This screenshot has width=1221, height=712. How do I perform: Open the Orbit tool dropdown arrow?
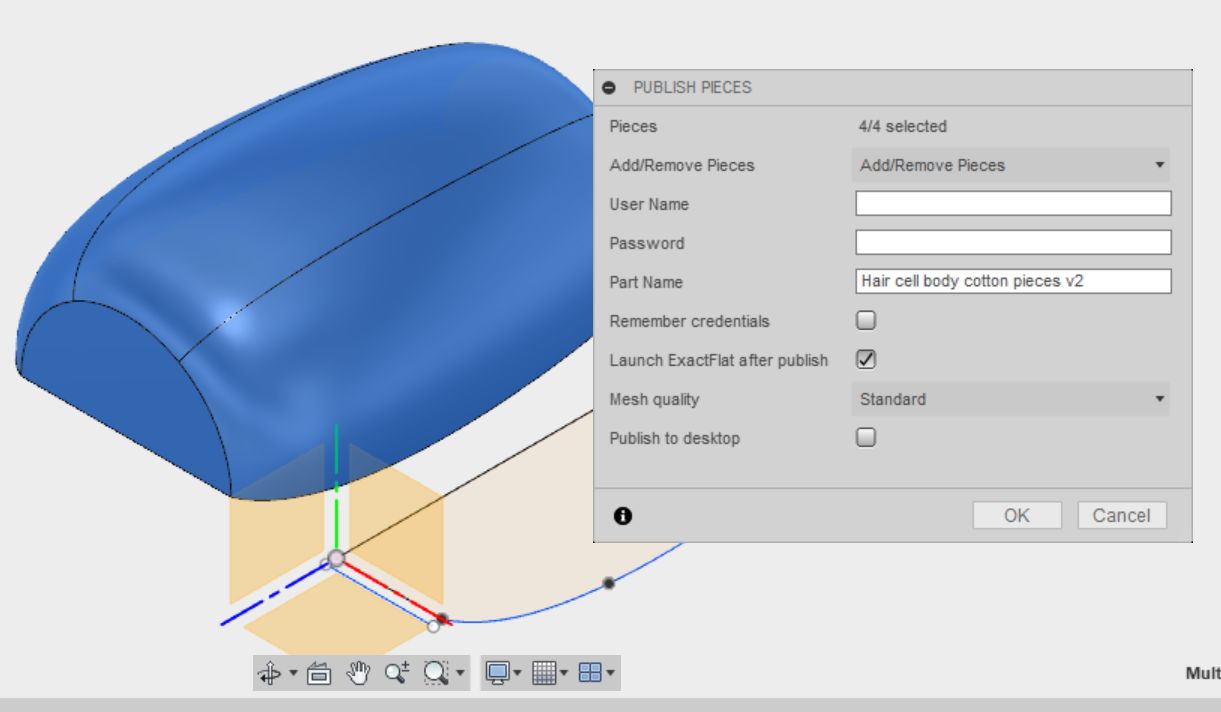tap(294, 674)
